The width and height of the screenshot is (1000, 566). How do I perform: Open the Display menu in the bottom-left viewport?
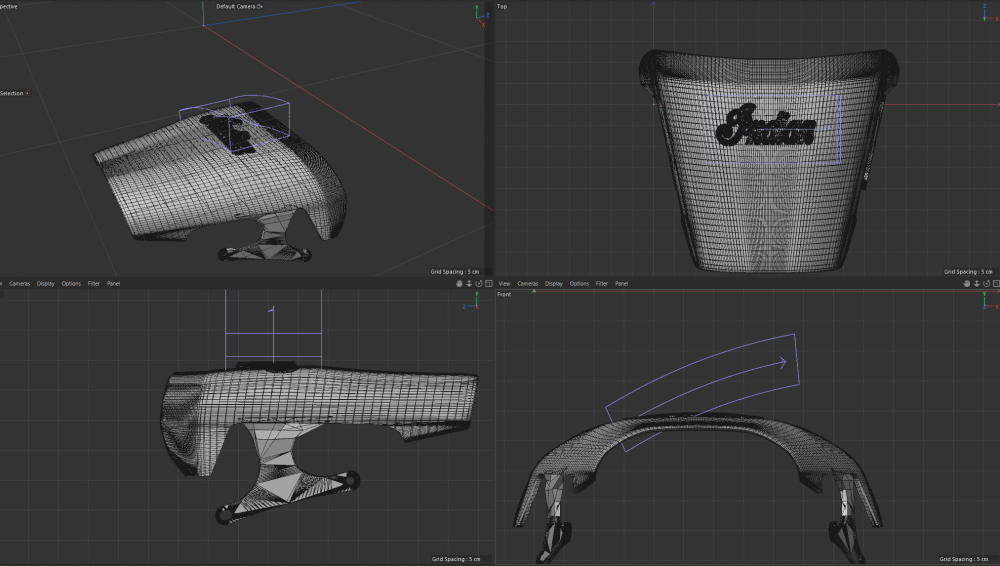coord(46,284)
